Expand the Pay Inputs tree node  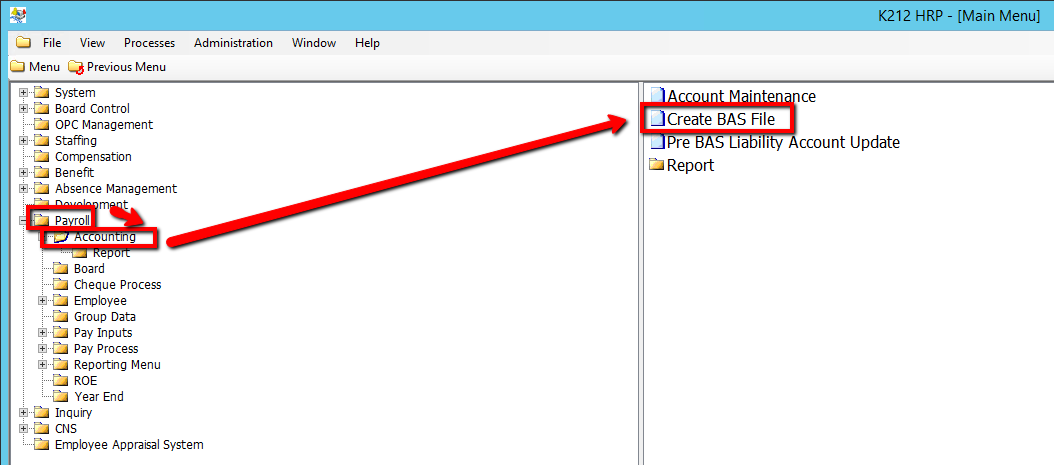click(x=43, y=333)
